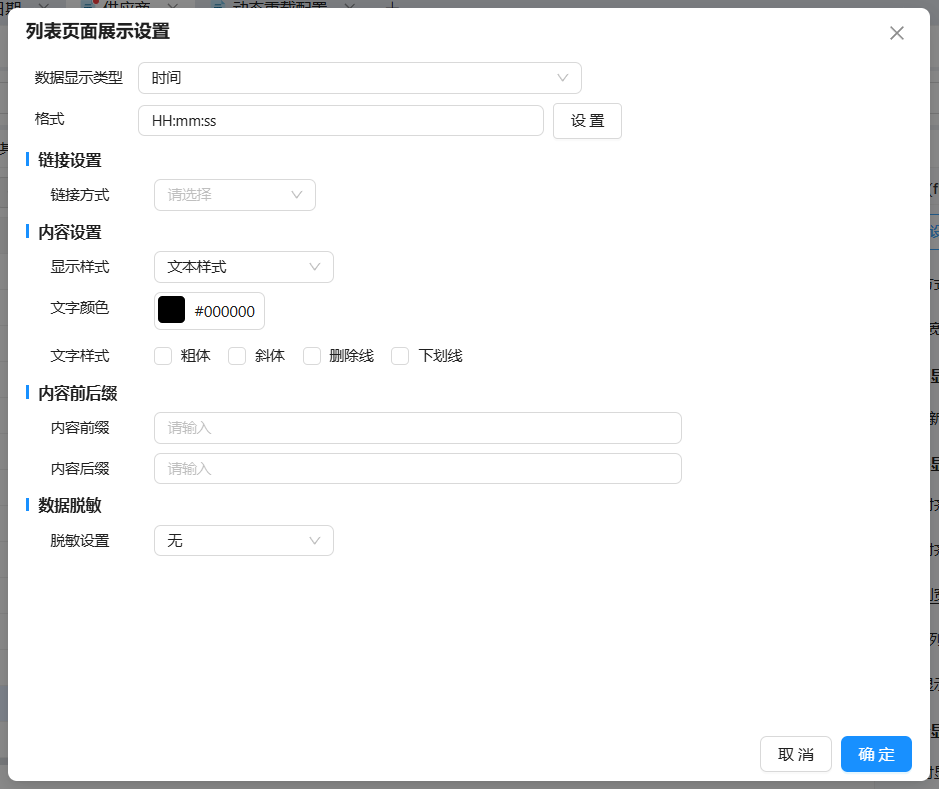Click the chevron arrow of 显示样式 select
This screenshot has height=789, width=939.
314,267
